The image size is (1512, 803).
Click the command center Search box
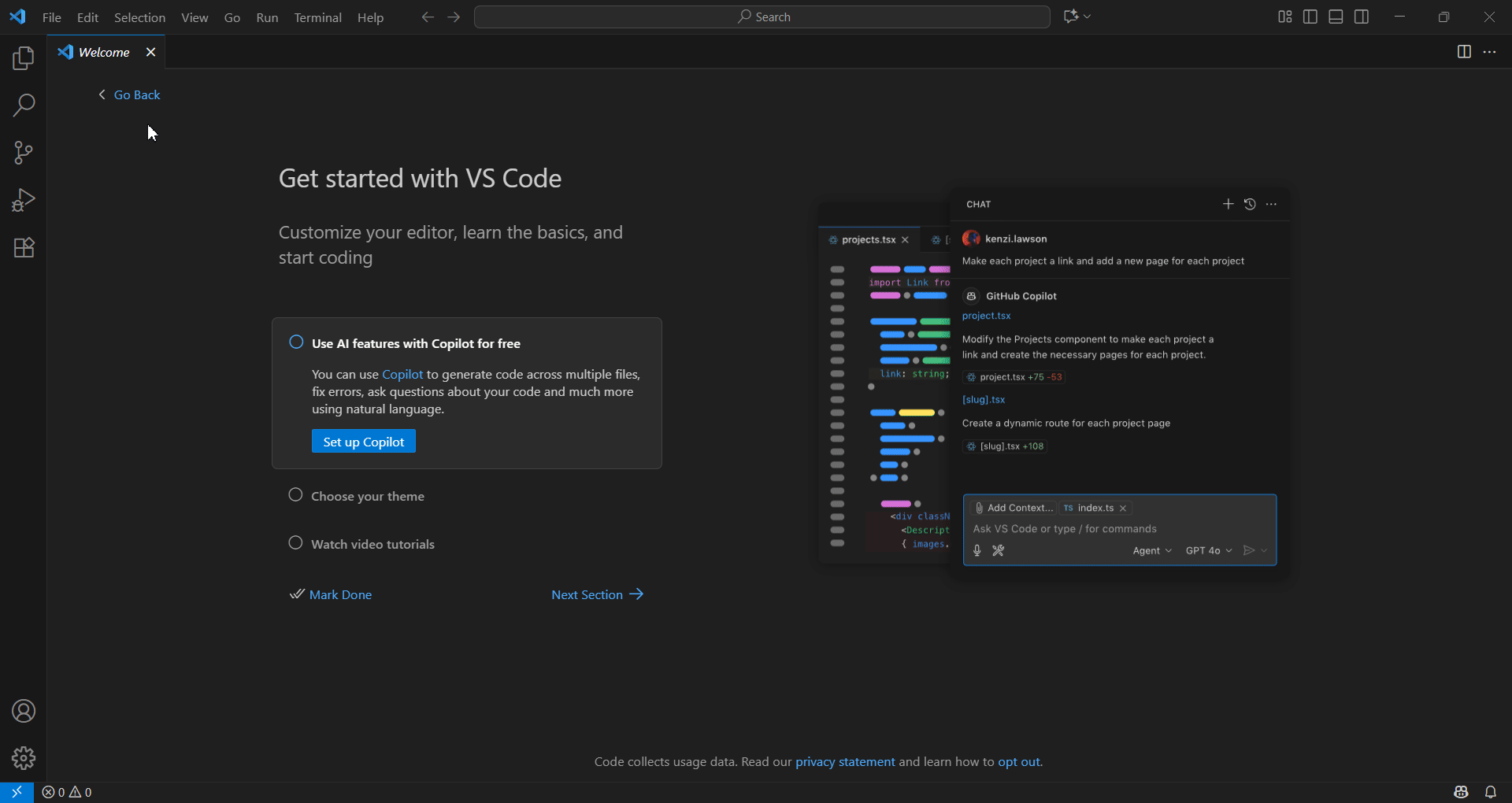[x=762, y=17]
